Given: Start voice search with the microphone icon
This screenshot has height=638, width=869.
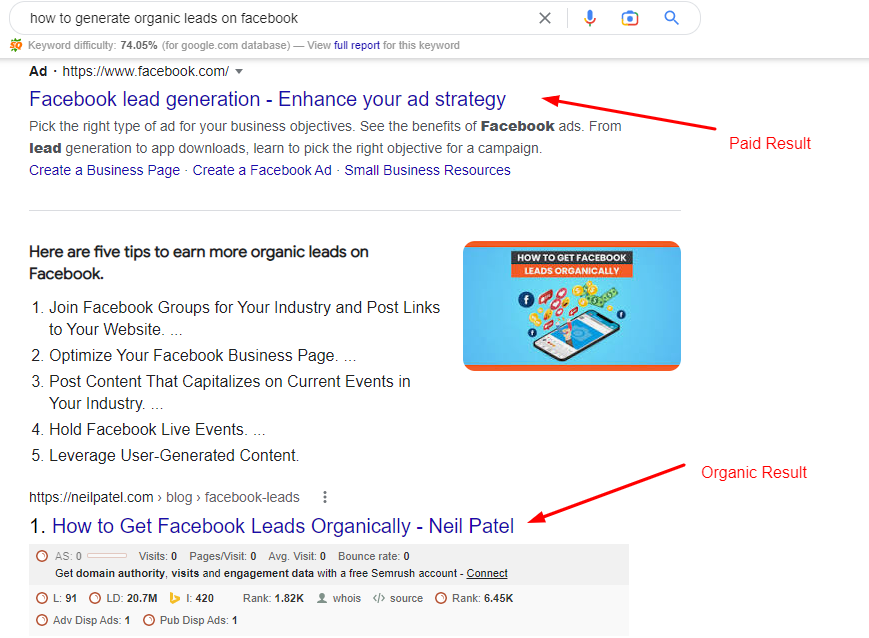Looking at the screenshot, I should point(590,18).
